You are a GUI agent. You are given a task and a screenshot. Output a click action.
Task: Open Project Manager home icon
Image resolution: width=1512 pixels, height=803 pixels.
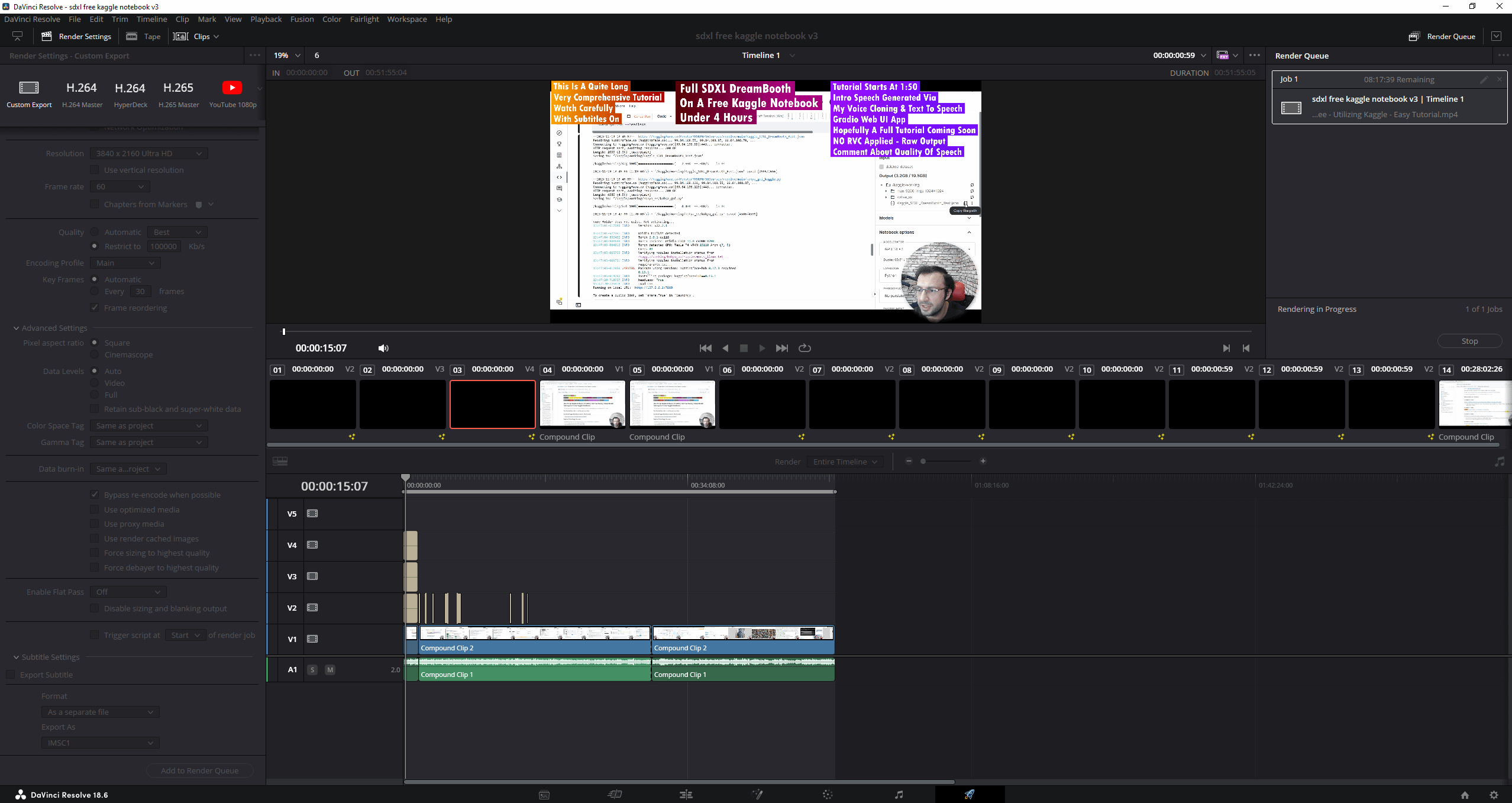(1465, 795)
